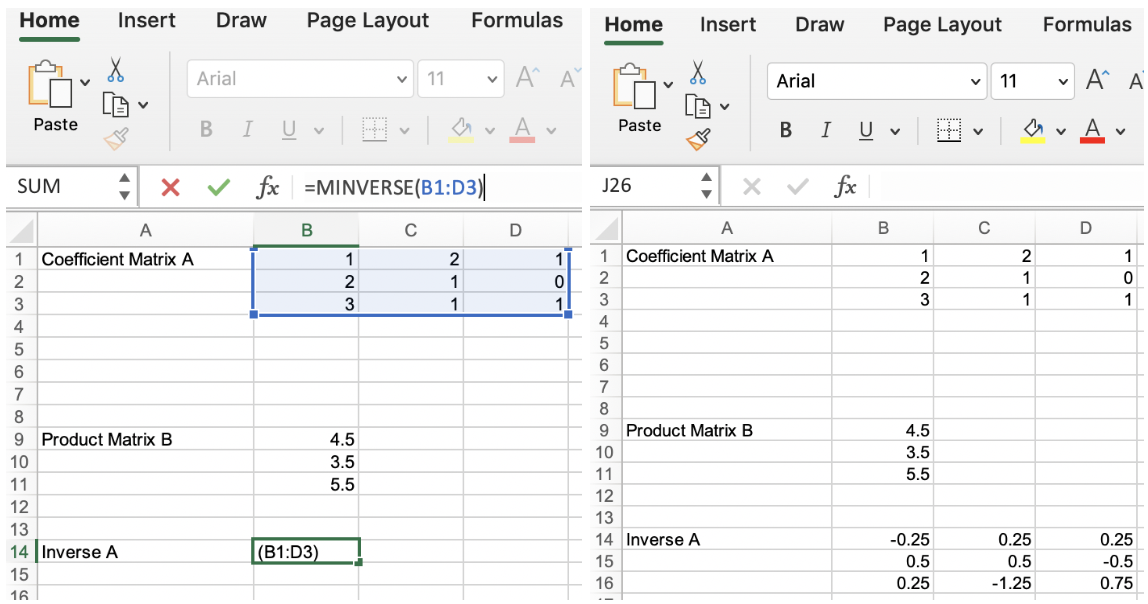The height and width of the screenshot is (604, 1148).
Task: Apply font color in left window
Action: [x=522, y=130]
